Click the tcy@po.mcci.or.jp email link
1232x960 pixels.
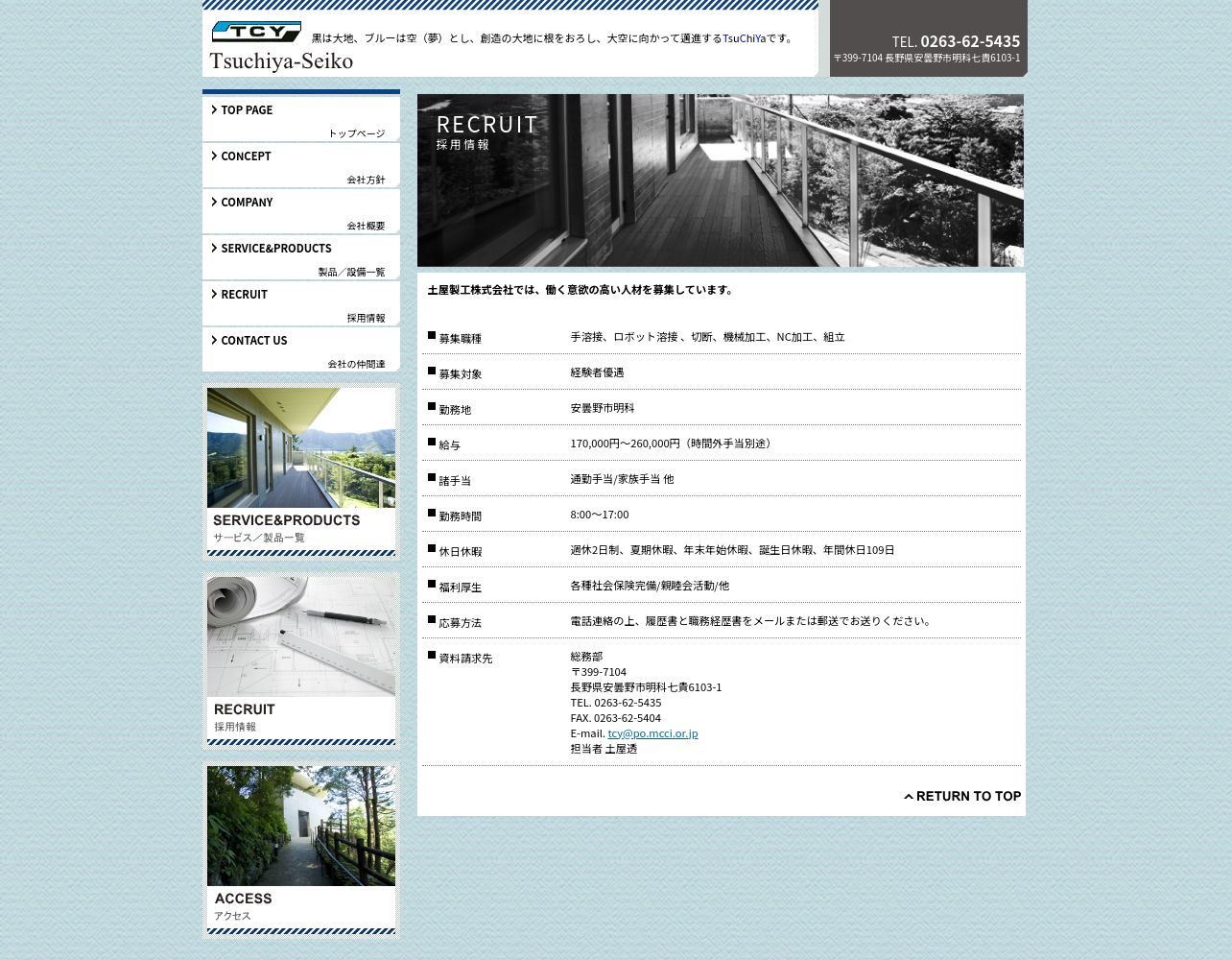pyautogui.click(x=652, y=733)
